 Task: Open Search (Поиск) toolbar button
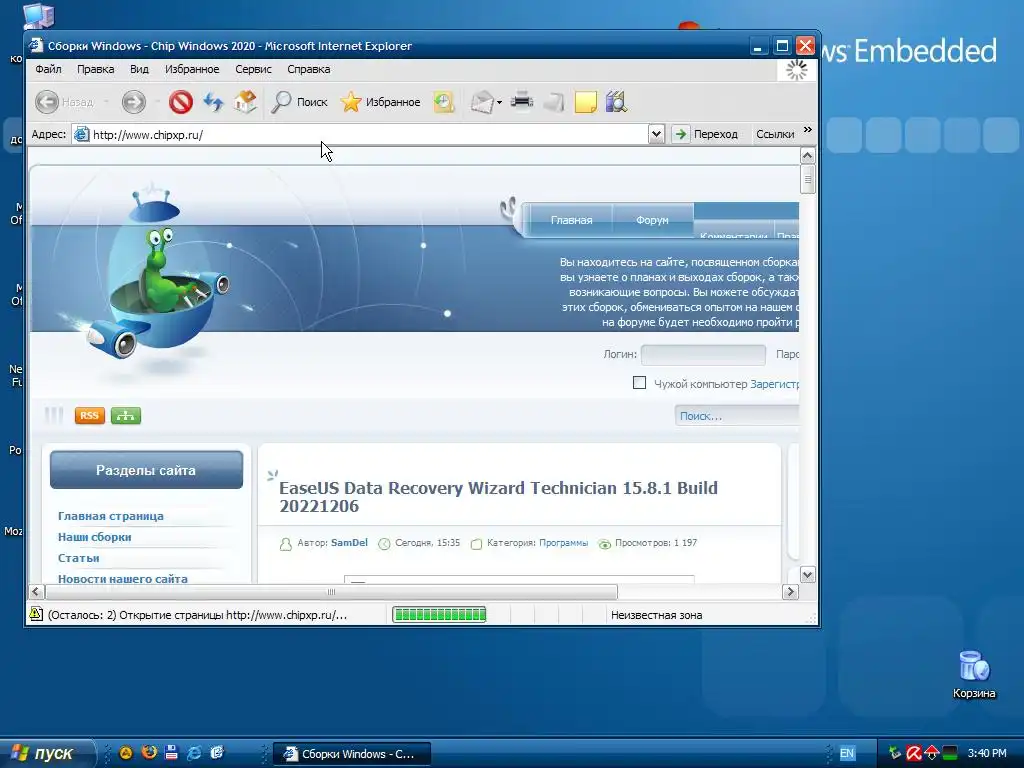click(300, 102)
